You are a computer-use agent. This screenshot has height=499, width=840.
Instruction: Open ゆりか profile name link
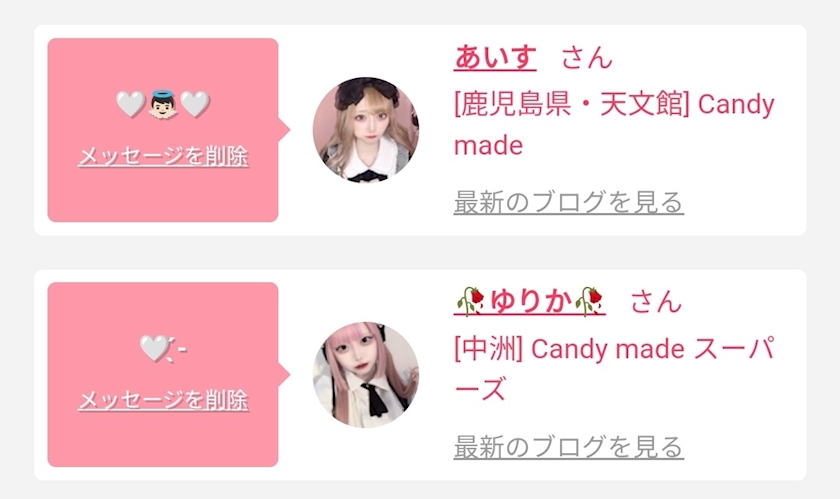530,301
